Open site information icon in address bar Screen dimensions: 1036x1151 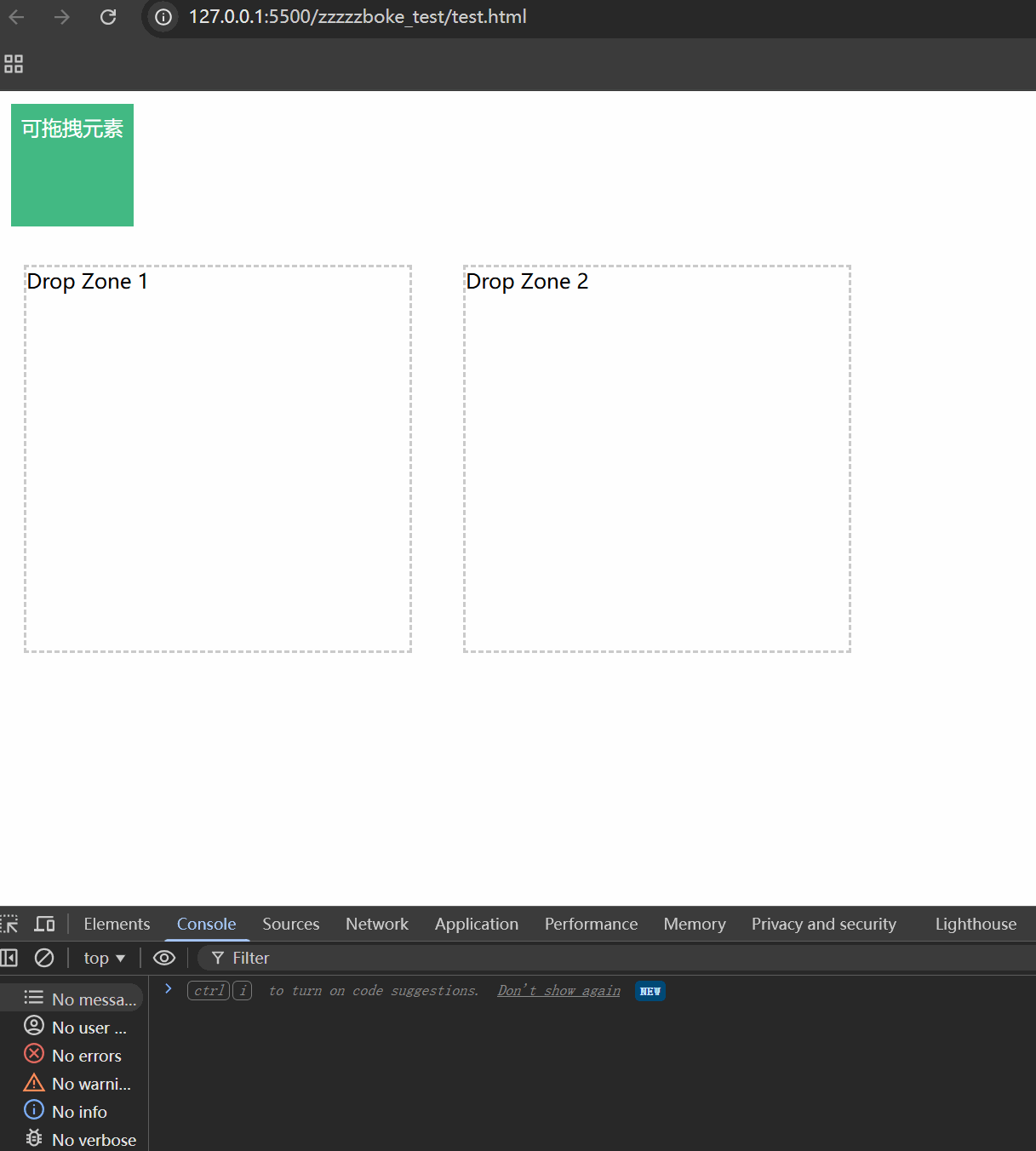point(163,17)
